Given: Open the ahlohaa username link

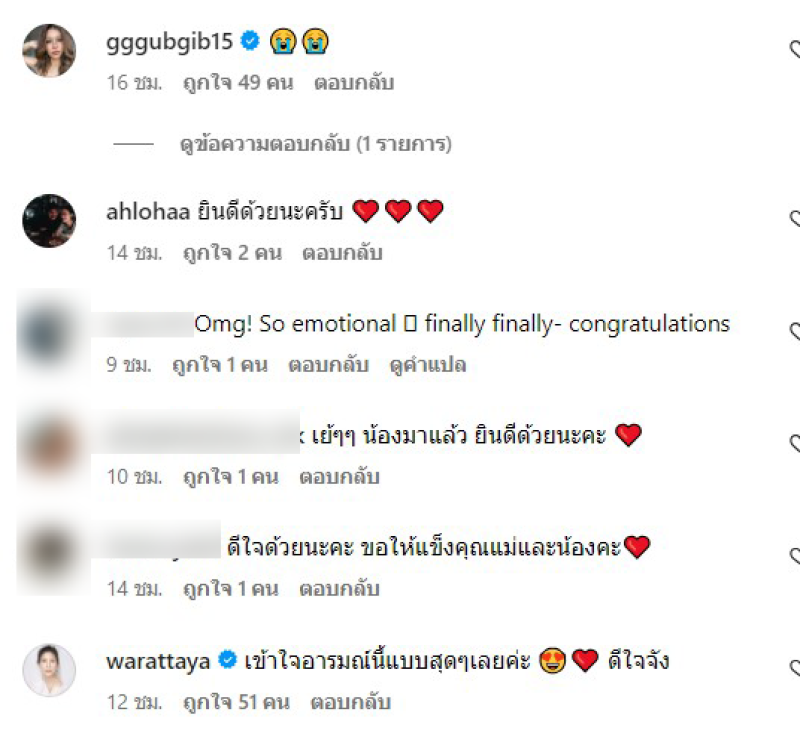Looking at the screenshot, I should 148,212.
